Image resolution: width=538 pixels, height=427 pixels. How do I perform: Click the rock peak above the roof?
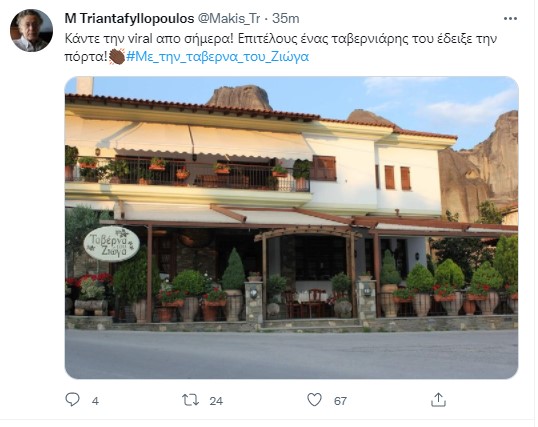(239, 97)
